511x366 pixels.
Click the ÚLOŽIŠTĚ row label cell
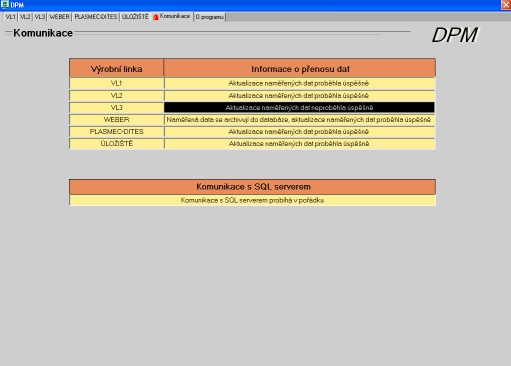[116, 144]
